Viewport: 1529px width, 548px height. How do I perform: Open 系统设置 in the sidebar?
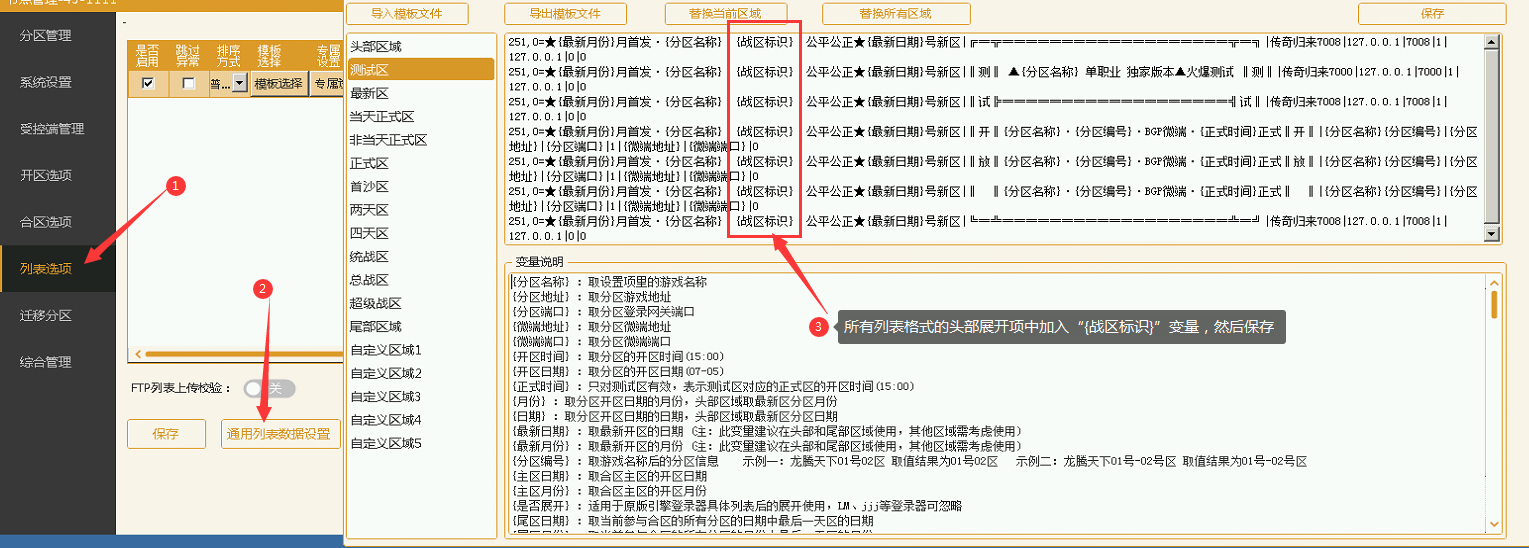[46, 82]
